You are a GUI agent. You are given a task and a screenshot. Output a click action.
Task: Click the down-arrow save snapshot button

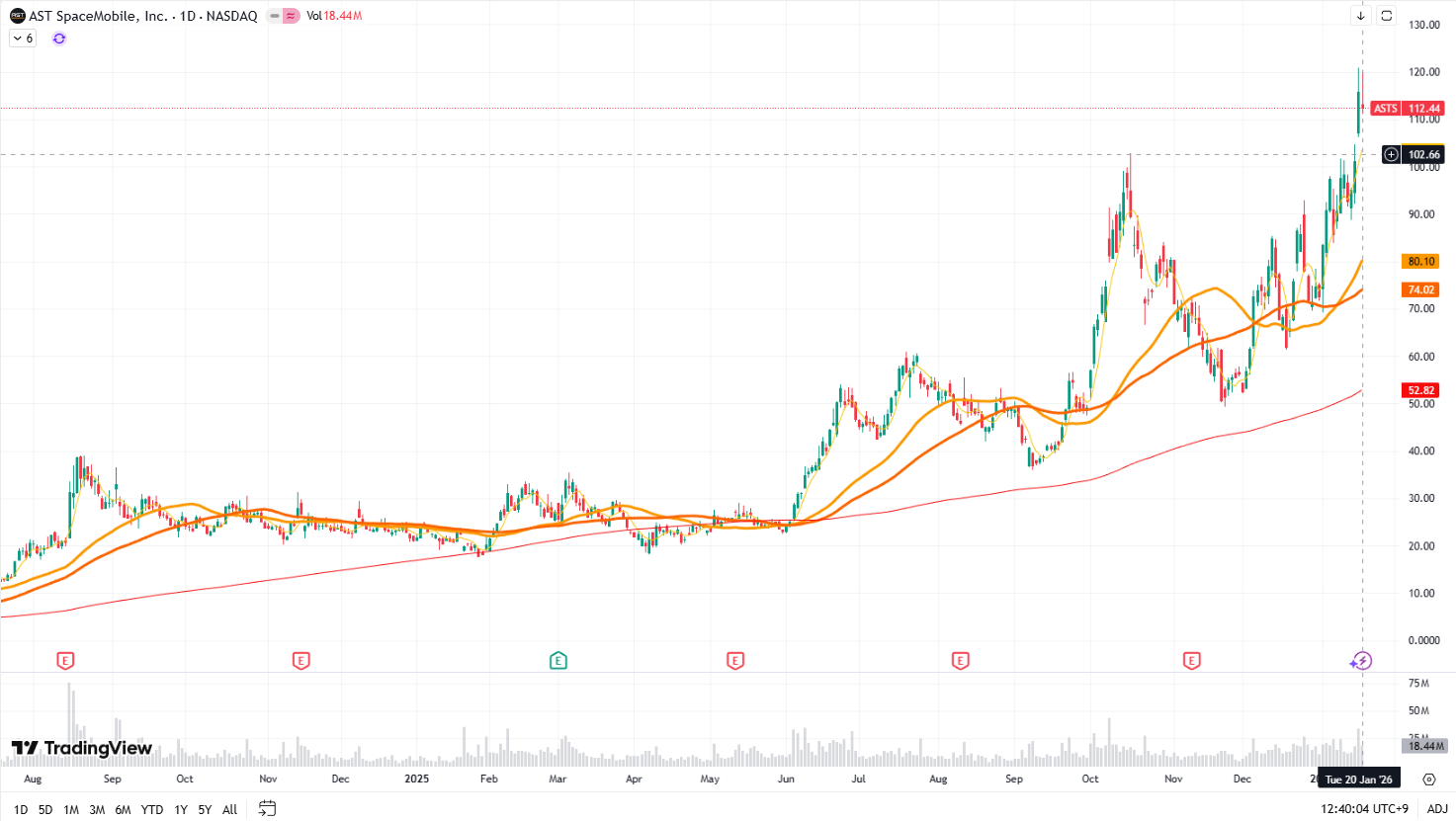point(1361,16)
